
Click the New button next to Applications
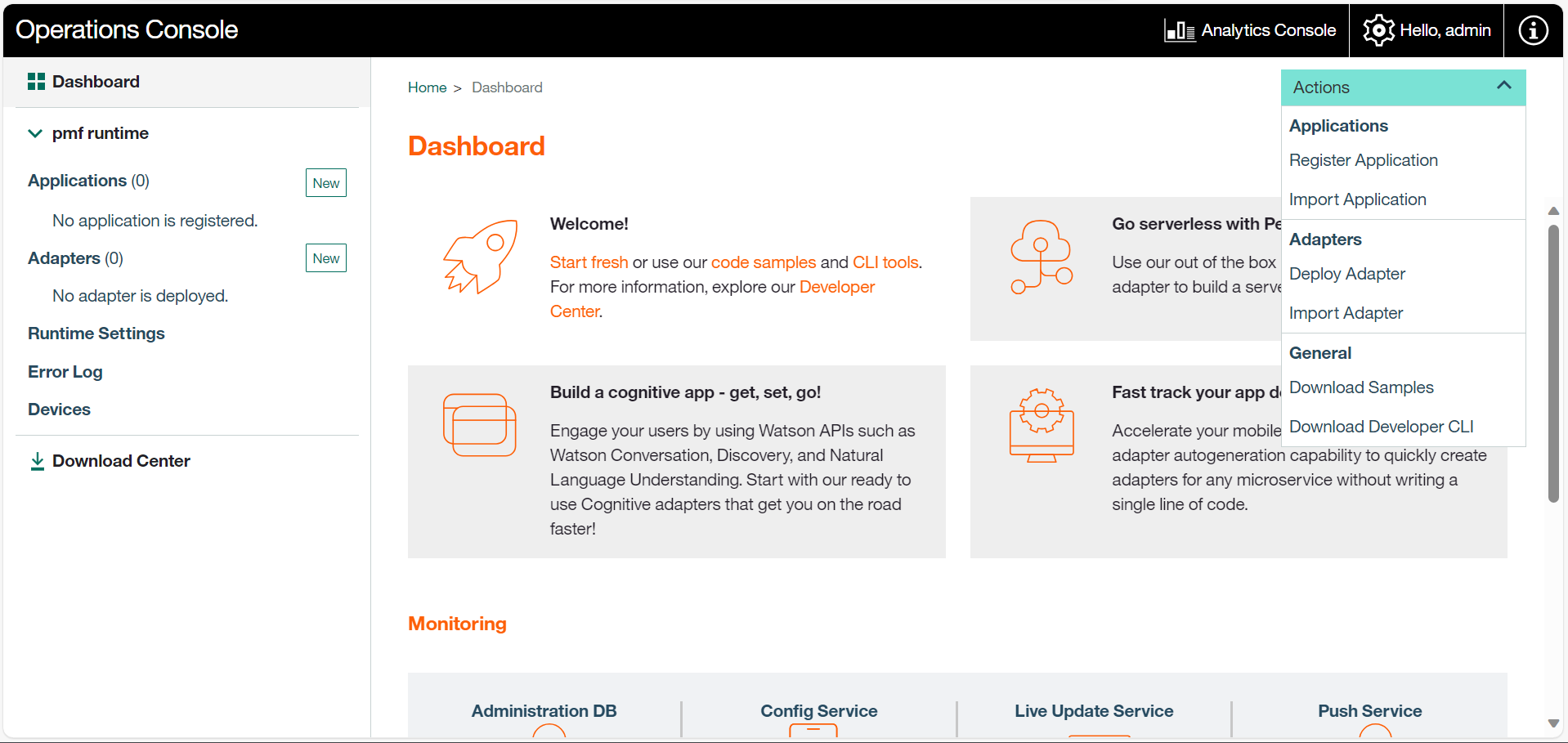coord(326,183)
